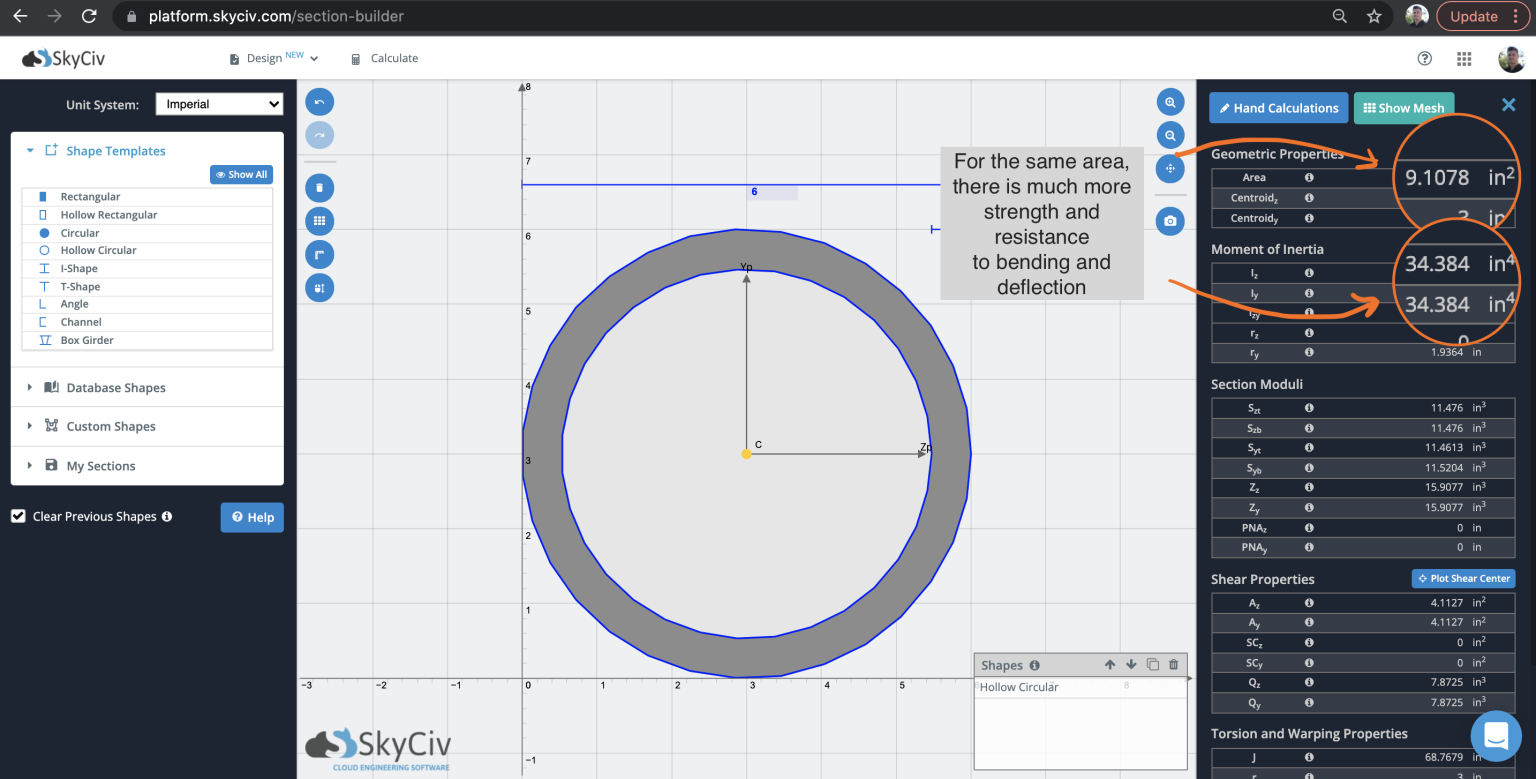Click the Undo arrow icon
This screenshot has height=779, width=1536.
pos(319,101)
